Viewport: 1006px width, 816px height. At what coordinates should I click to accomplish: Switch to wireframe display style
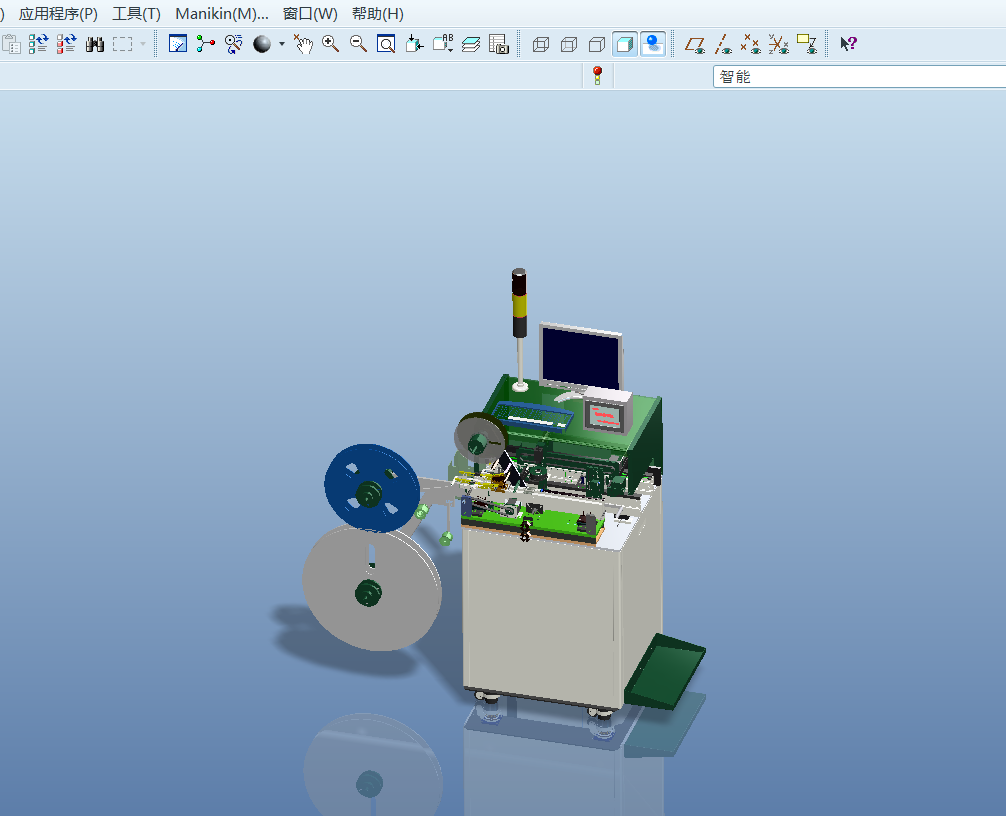click(x=541, y=44)
